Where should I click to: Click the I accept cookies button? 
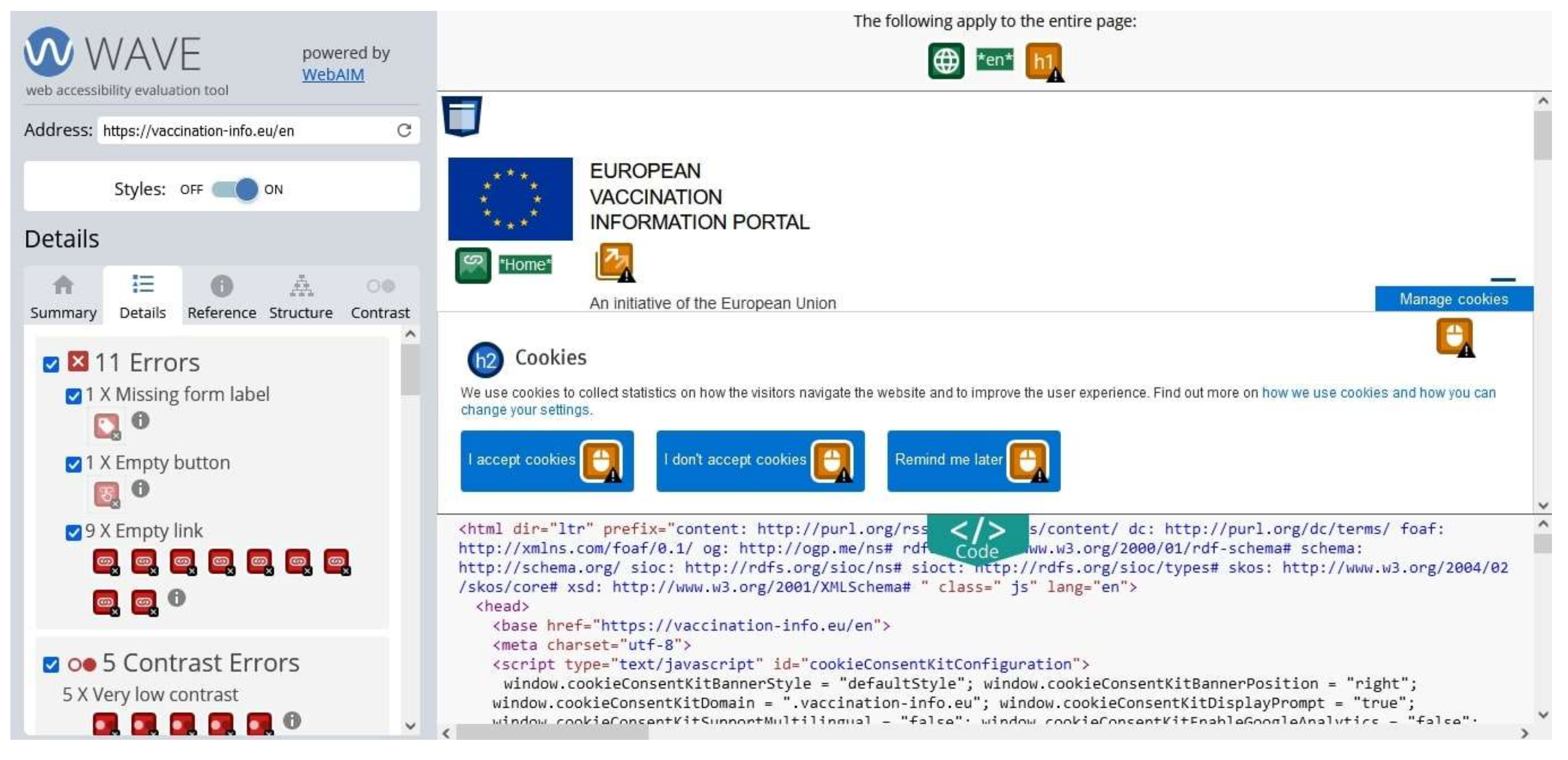pos(521,460)
